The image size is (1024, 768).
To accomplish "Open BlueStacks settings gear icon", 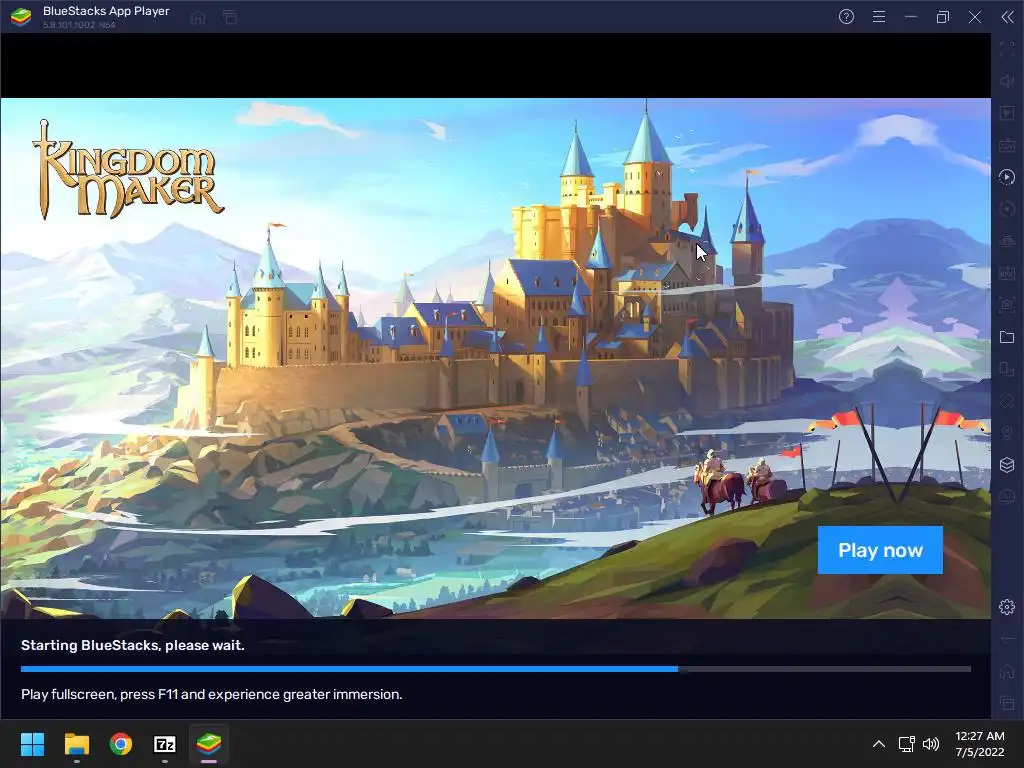I will [x=1007, y=607].
